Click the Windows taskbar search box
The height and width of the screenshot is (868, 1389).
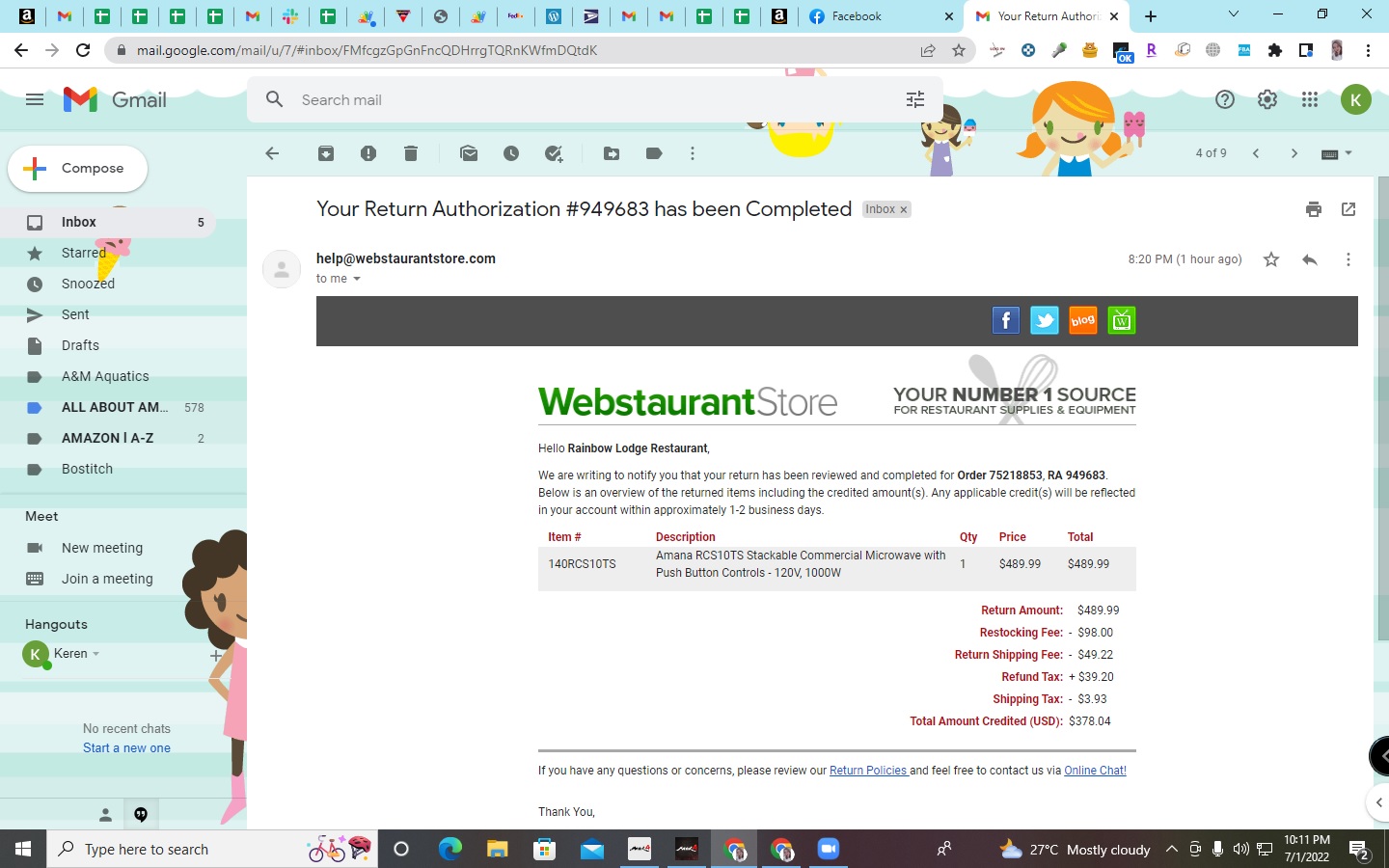coord(212,850)
